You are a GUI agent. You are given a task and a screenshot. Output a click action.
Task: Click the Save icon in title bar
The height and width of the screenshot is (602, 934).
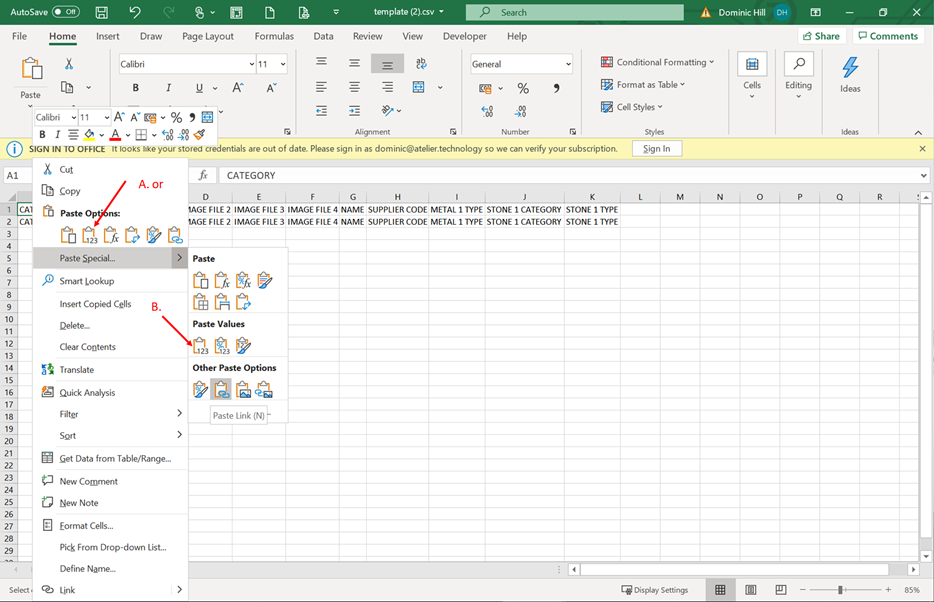(102, 12)
